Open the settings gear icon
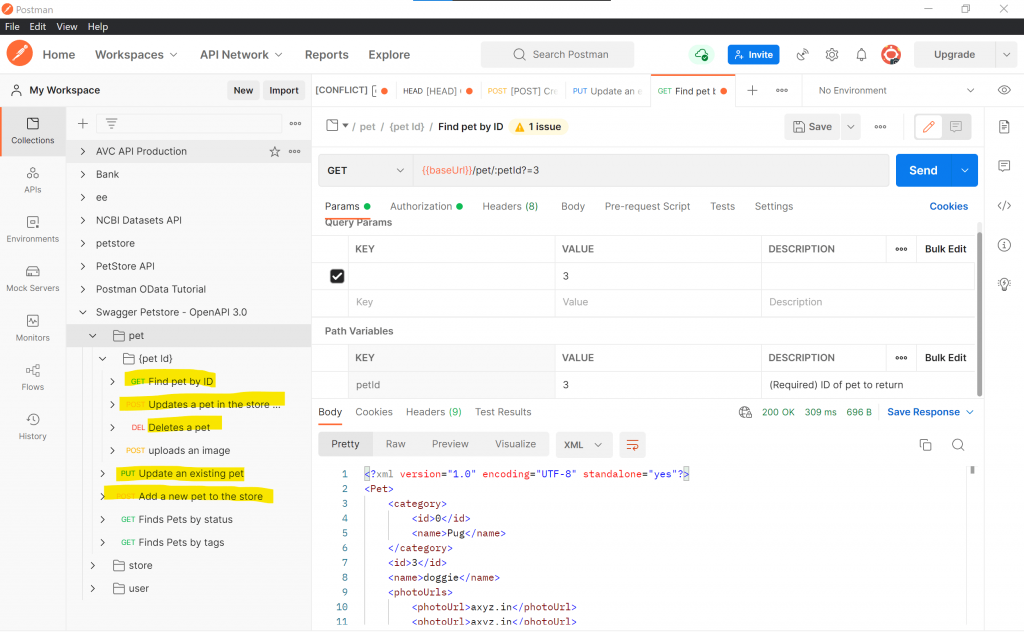 coord(832,55)
